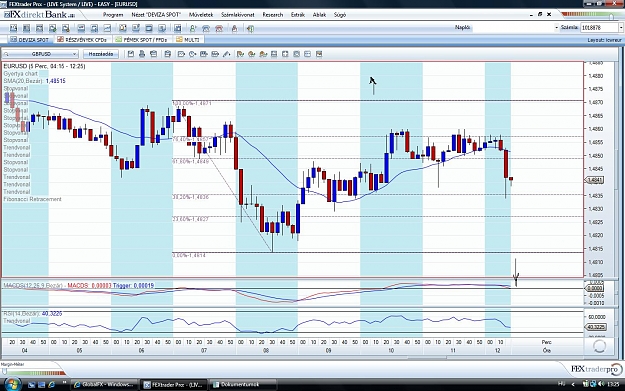Viewport: 625px width, 391px height.
Task: Switch to GlobalFX - Windows taskbar item
Action: (104, 385)
